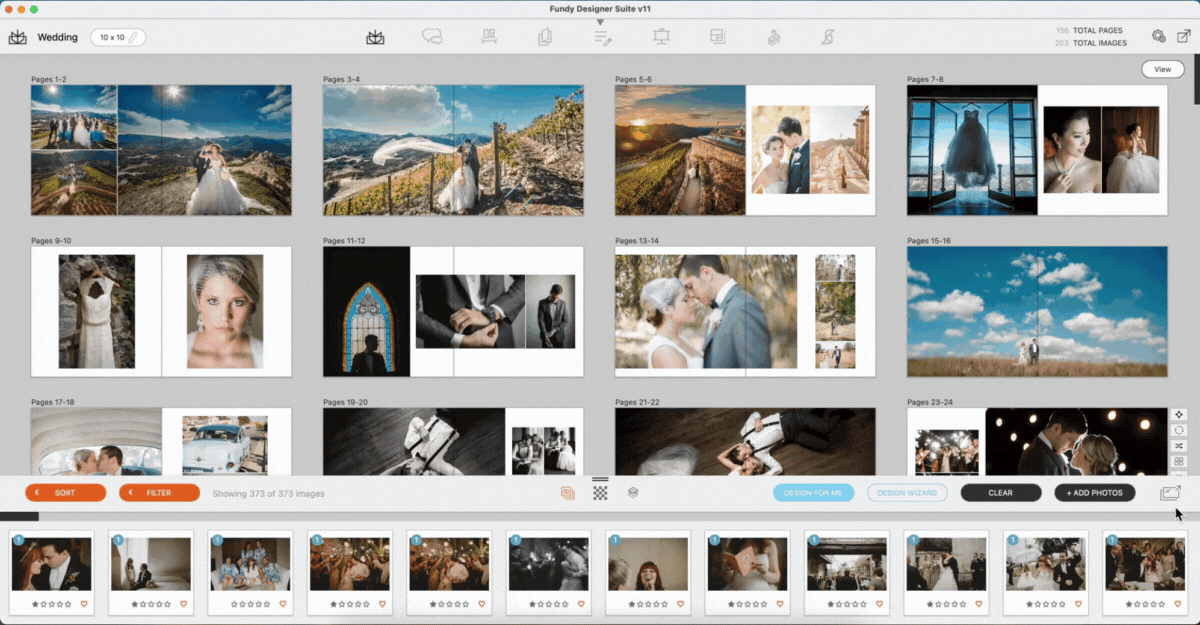Click the shuffle icon in right side tools
1200x625 pixels.
coord(1179,446)
